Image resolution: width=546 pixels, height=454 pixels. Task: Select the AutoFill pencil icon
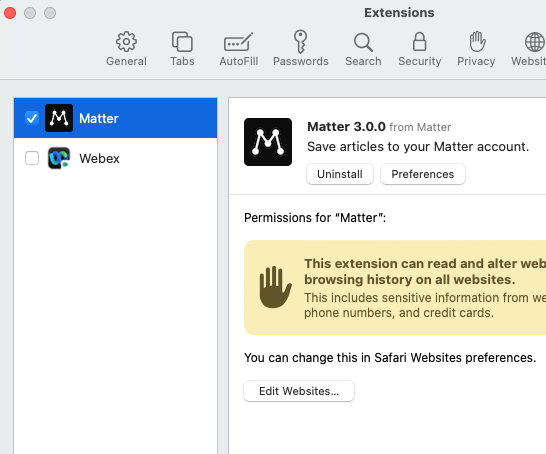239,42
